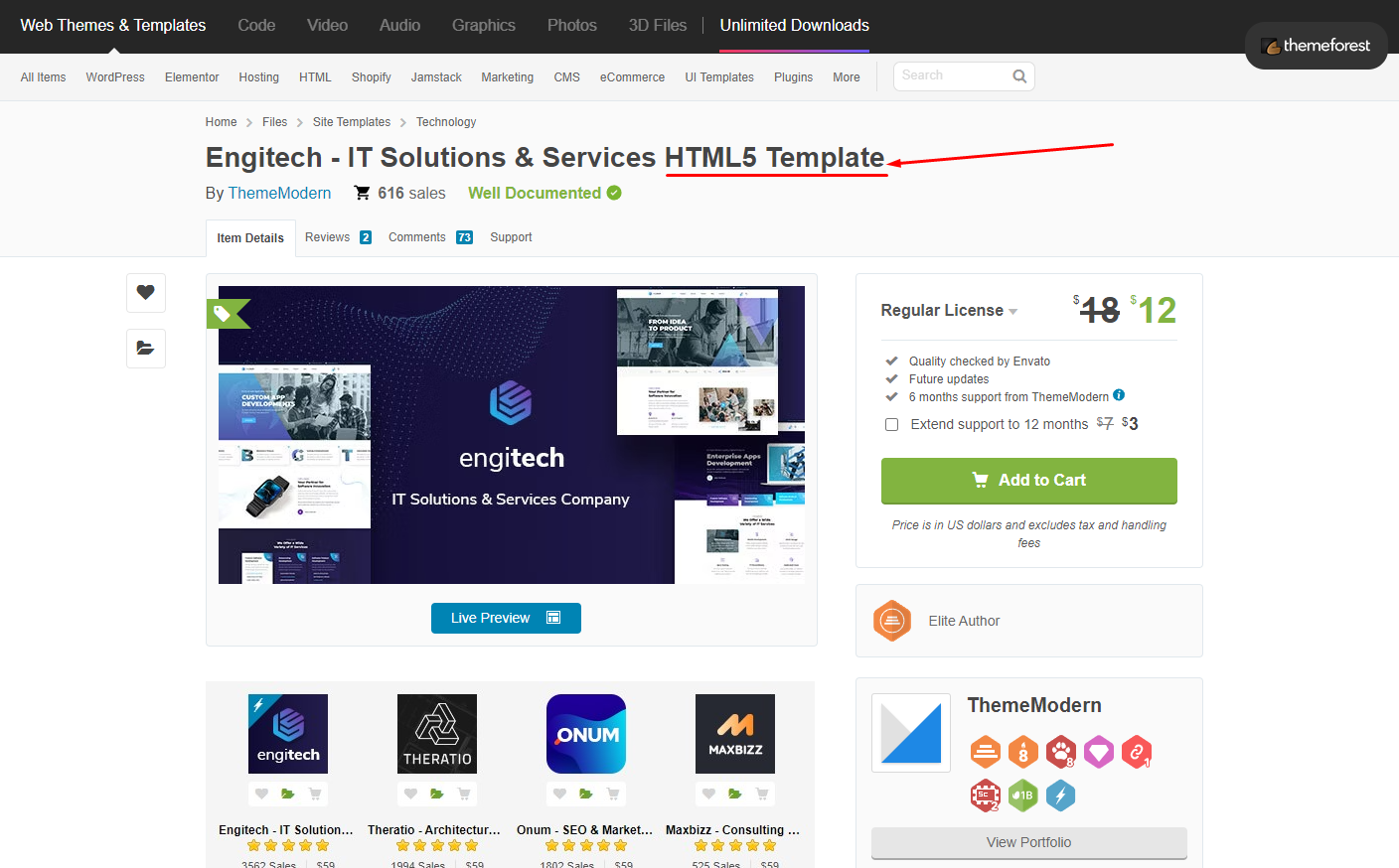Click the folder icon under the Onum thumbnail
Viewport: 1399px width, 868px height.
pyautogui.click(x=586, y=794)
